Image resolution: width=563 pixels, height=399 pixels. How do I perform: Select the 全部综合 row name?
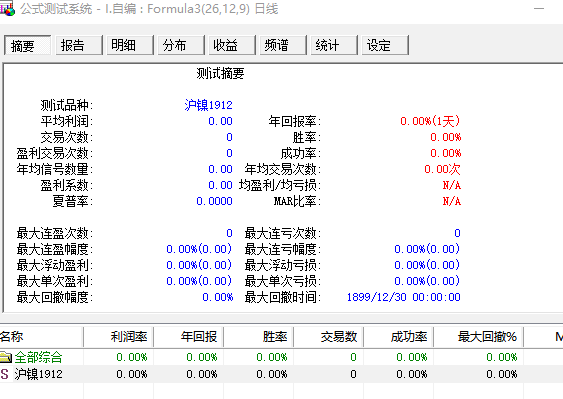point(38,357)
